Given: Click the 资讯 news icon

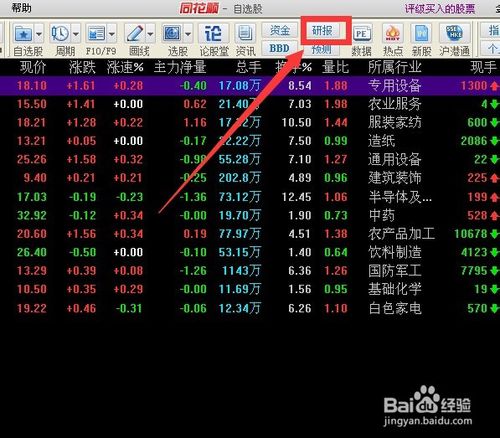Looking at the screenshot, I should click(245, 33).
